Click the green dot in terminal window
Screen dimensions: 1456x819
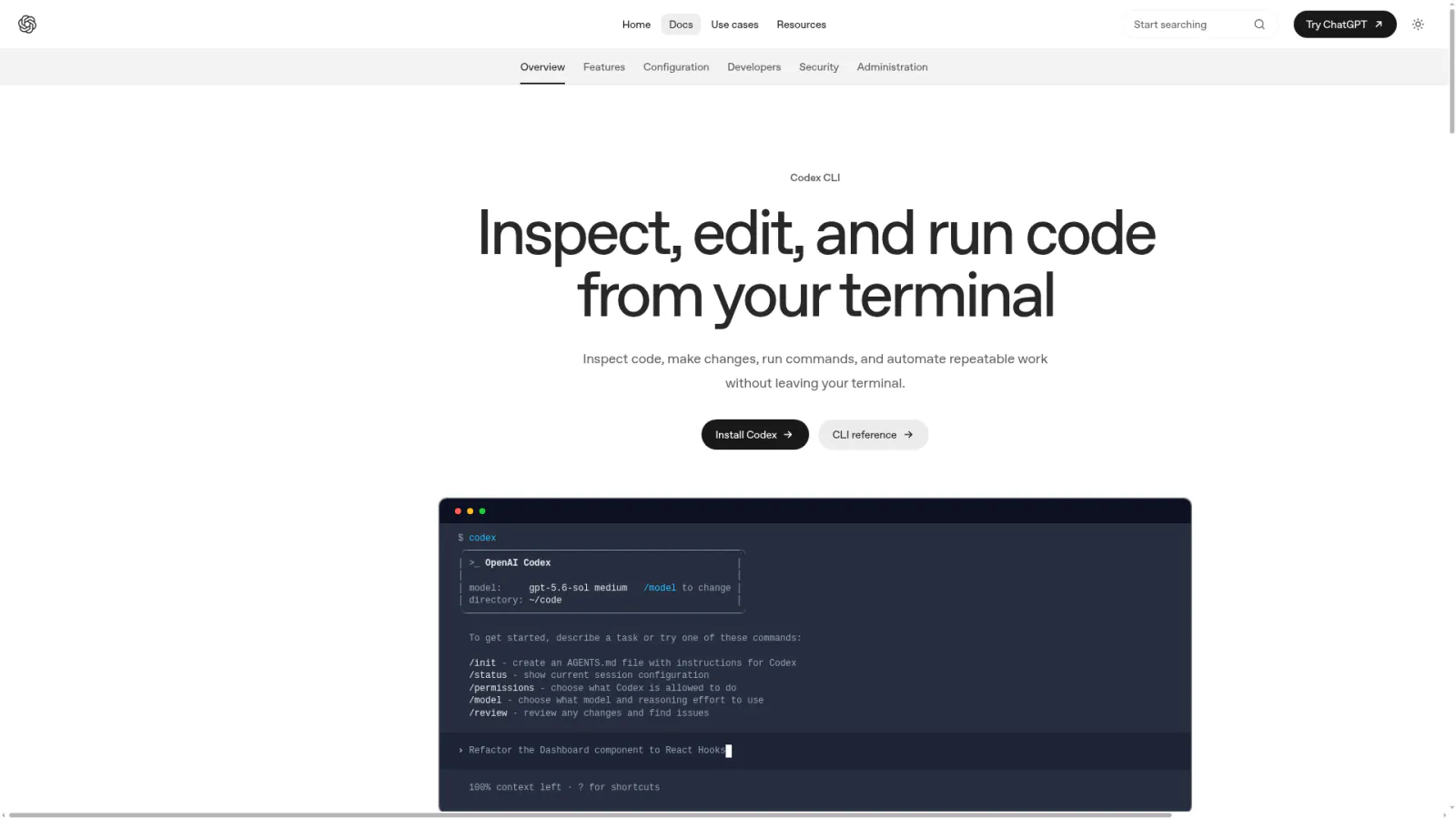point(482,511)
